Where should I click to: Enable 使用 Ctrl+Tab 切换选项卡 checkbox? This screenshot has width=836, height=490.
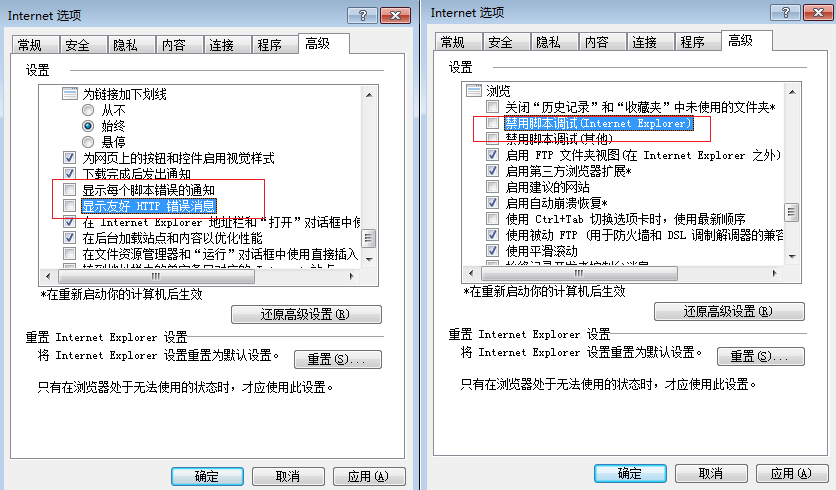[493, 219]
